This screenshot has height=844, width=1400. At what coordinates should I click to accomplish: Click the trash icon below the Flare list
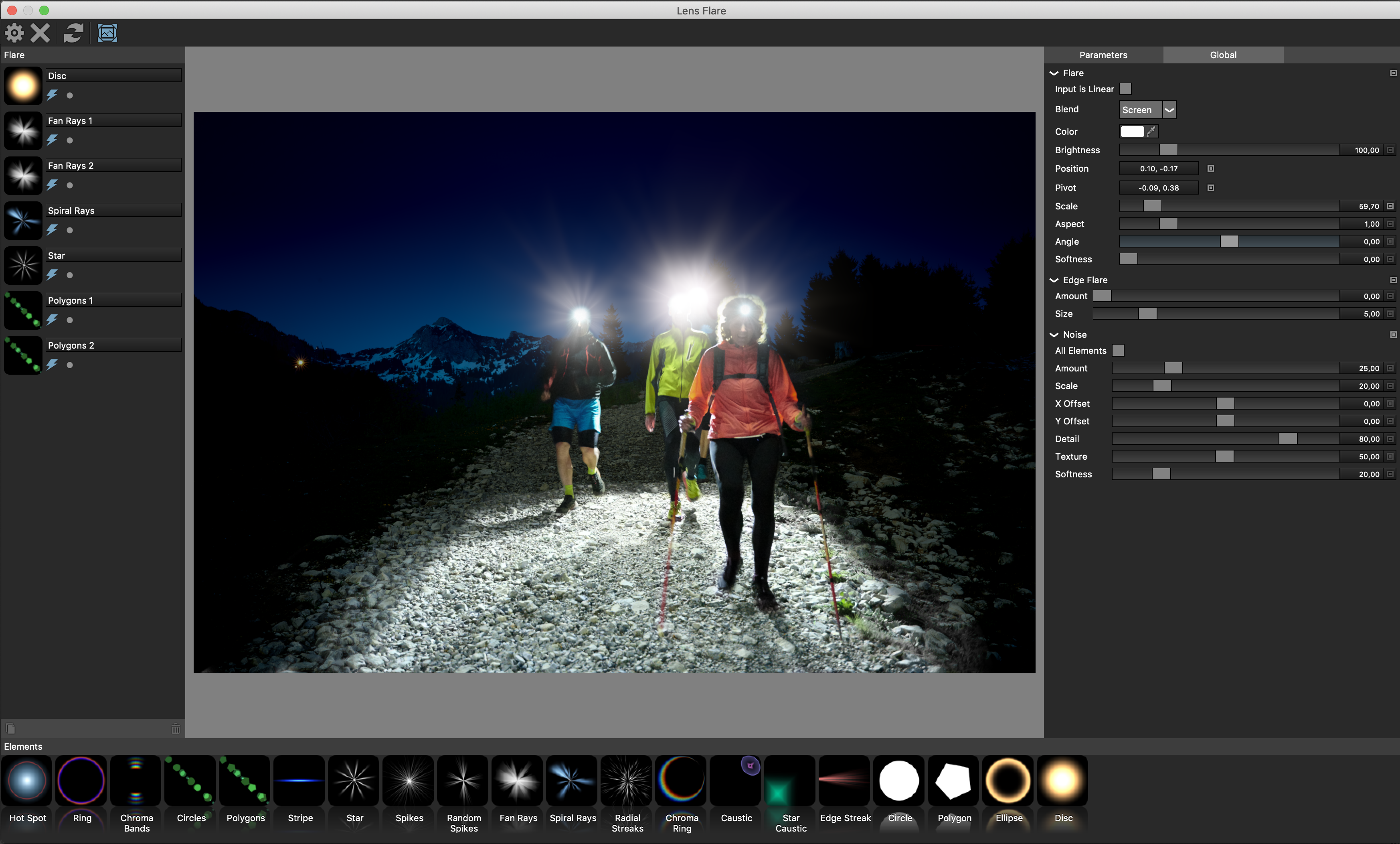(176, 728)
